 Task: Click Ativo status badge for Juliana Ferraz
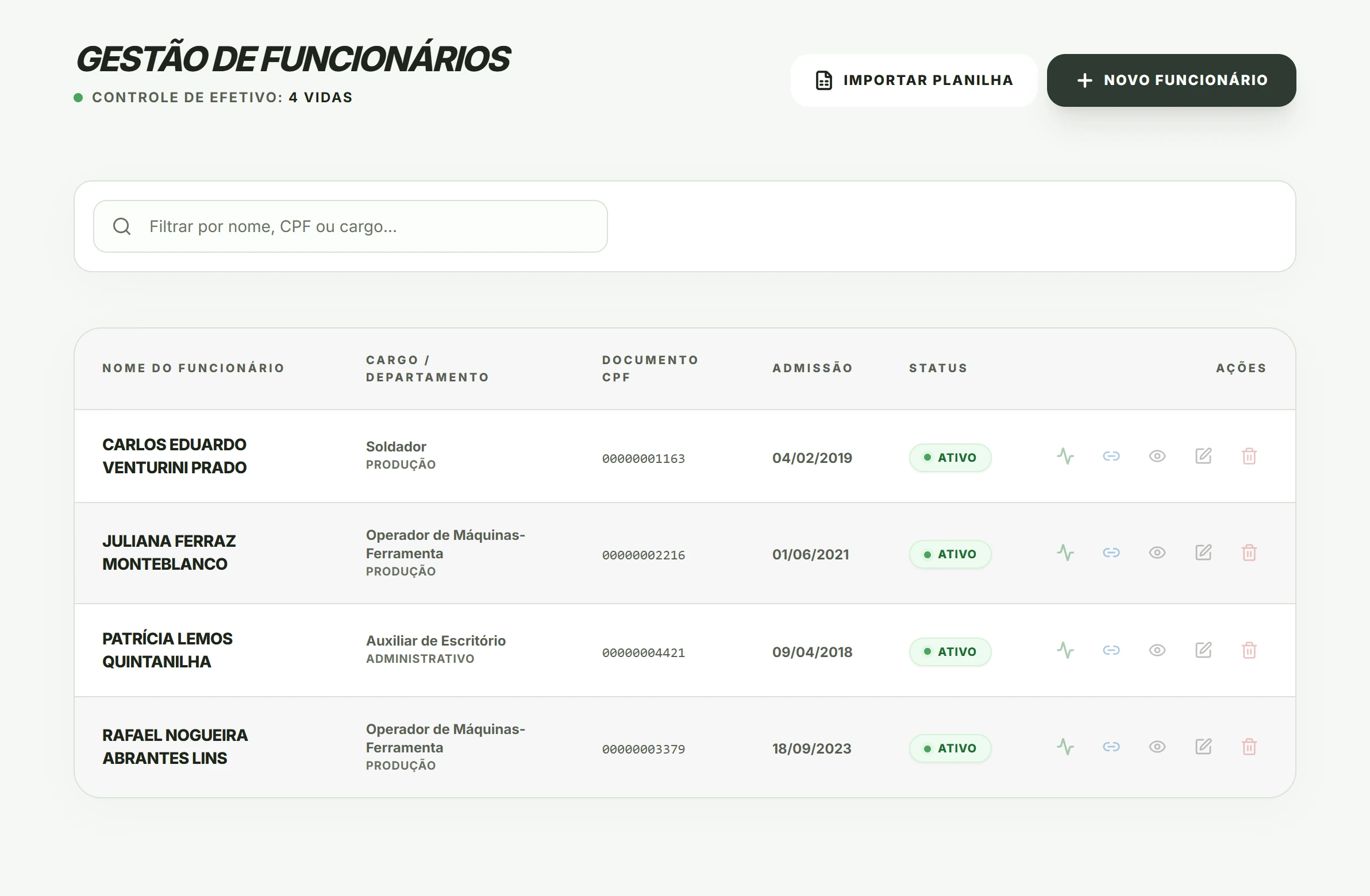click(x=950, y=554)
